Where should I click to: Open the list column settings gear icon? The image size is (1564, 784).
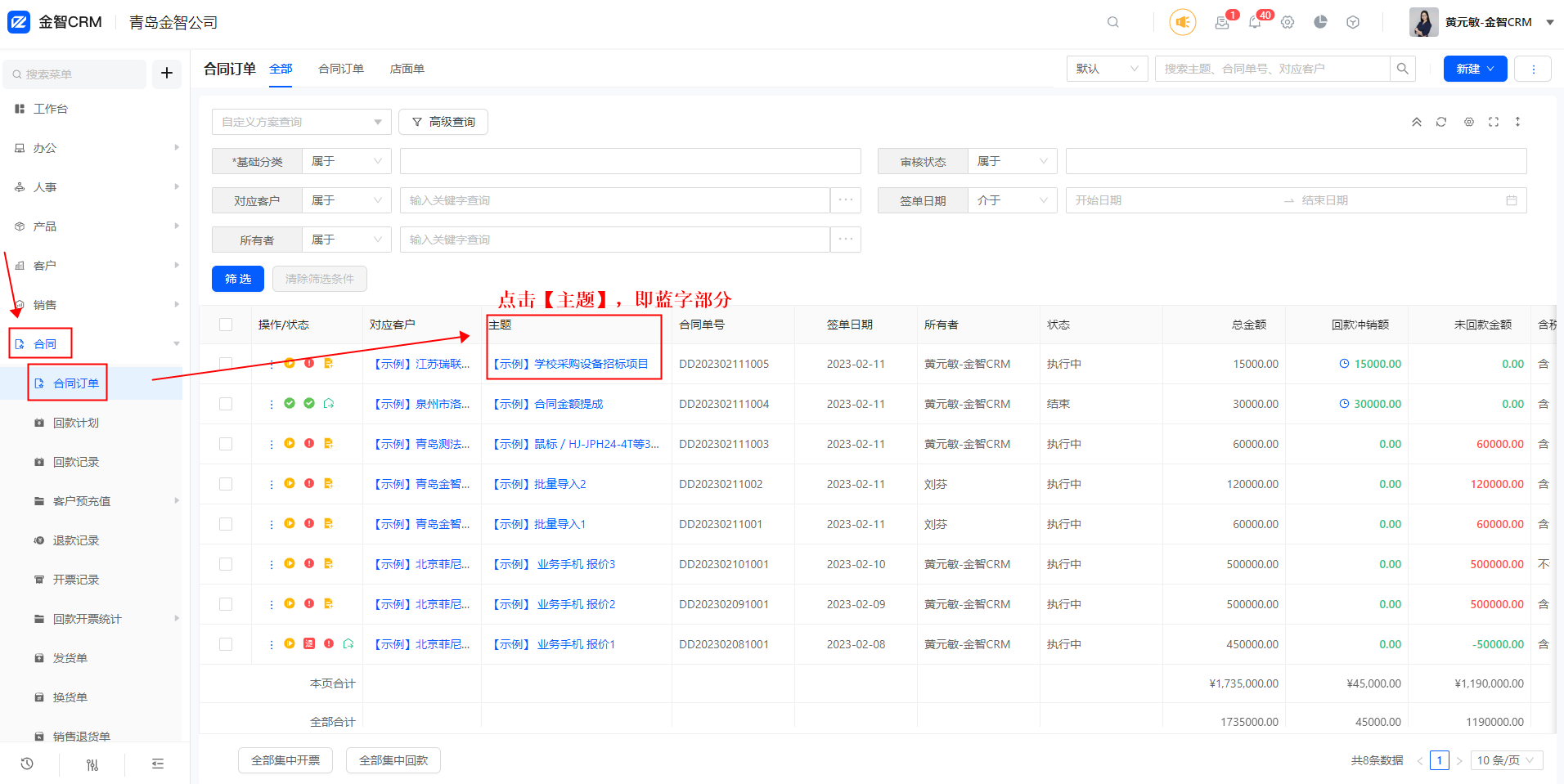1469,122
